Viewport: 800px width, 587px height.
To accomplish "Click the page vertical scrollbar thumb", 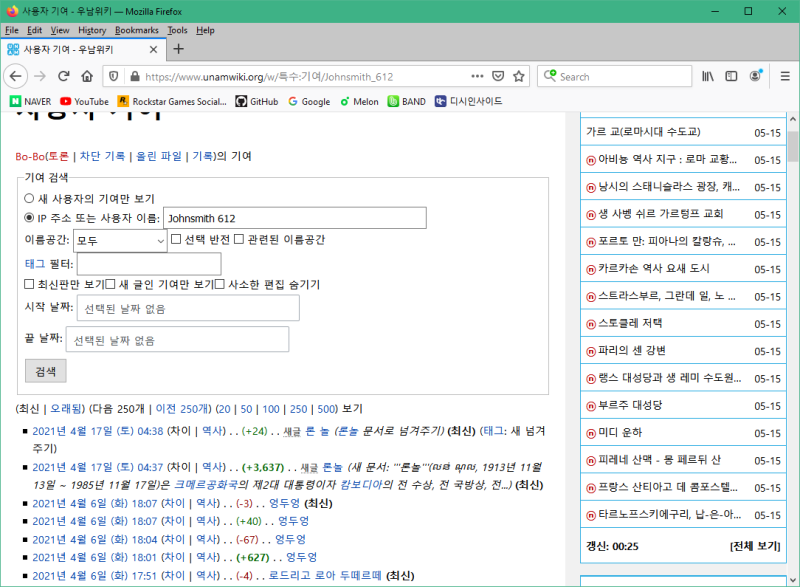I will tap(792, 146).
